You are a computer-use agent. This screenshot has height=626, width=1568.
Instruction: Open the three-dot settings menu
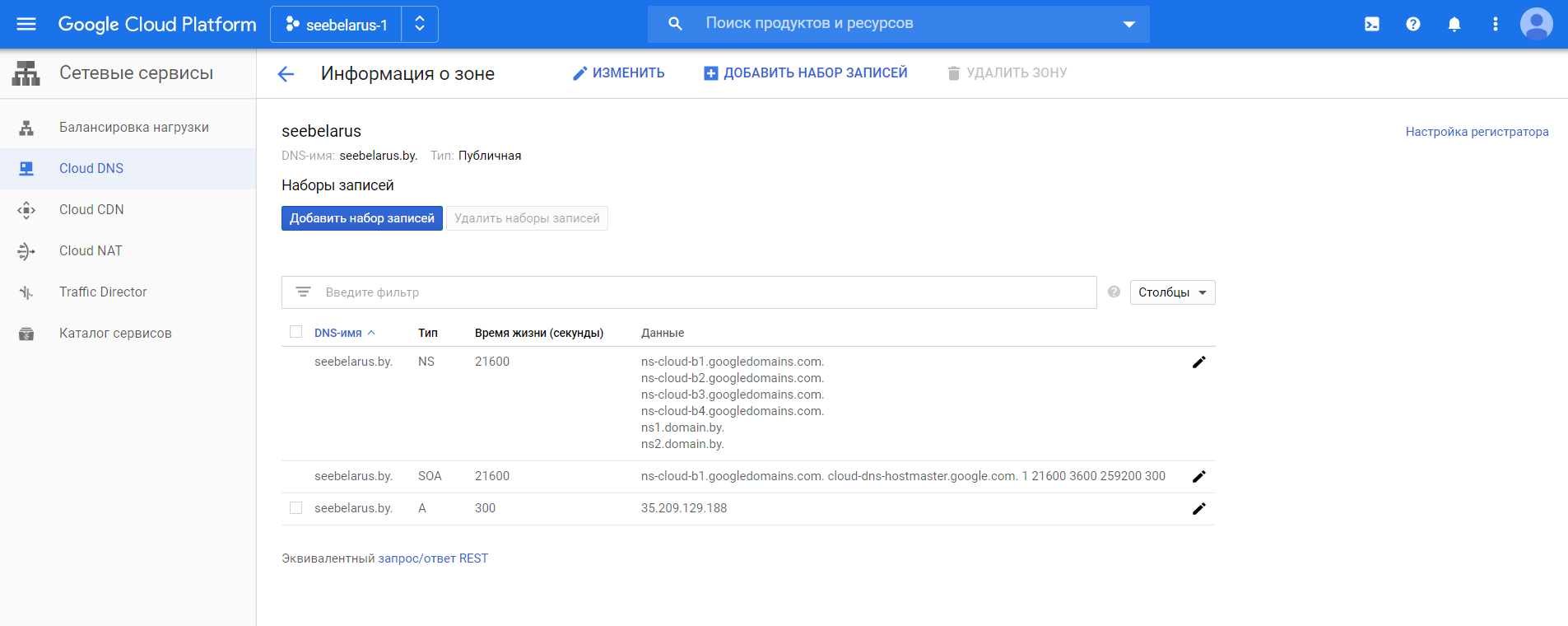coord(1496,25)
